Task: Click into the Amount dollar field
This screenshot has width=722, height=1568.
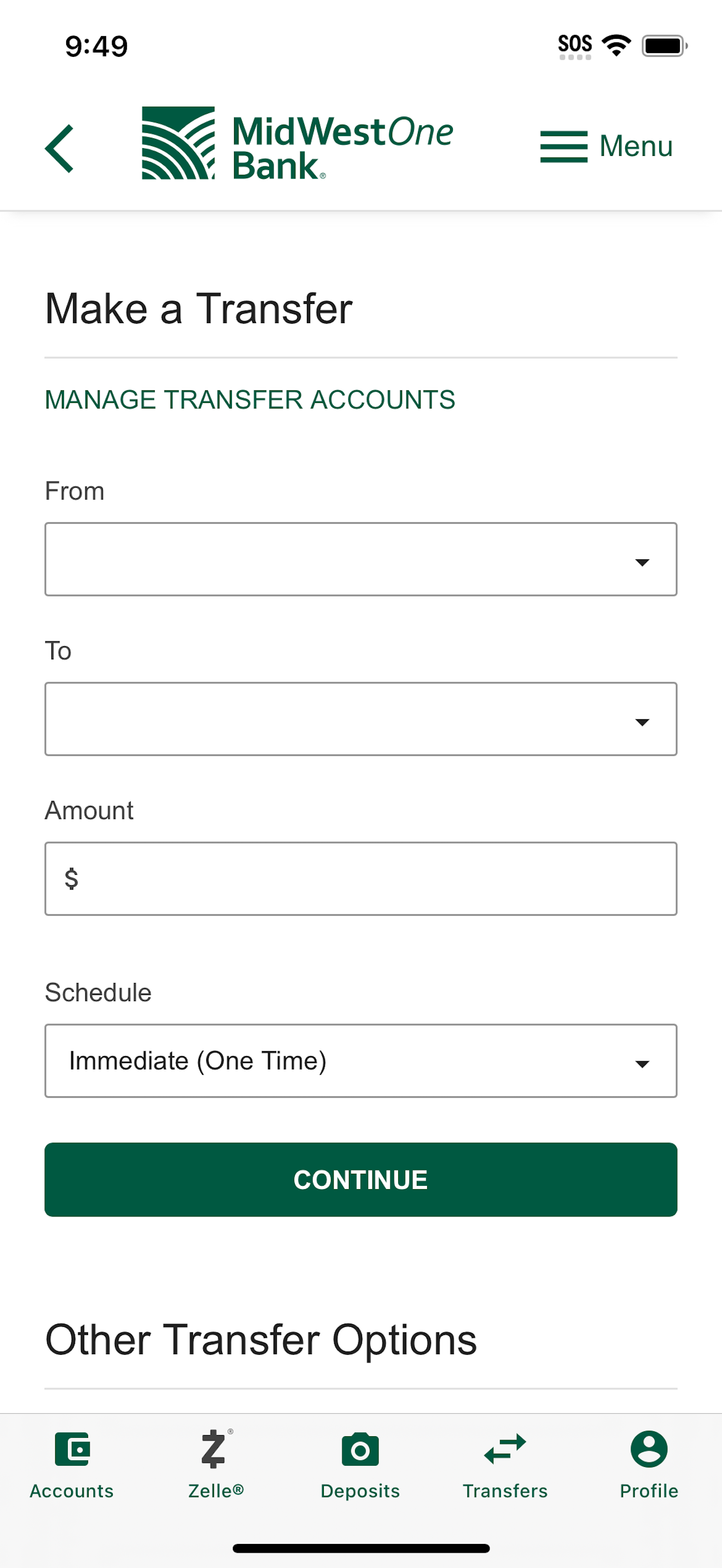Action: [x=361, y=879]
